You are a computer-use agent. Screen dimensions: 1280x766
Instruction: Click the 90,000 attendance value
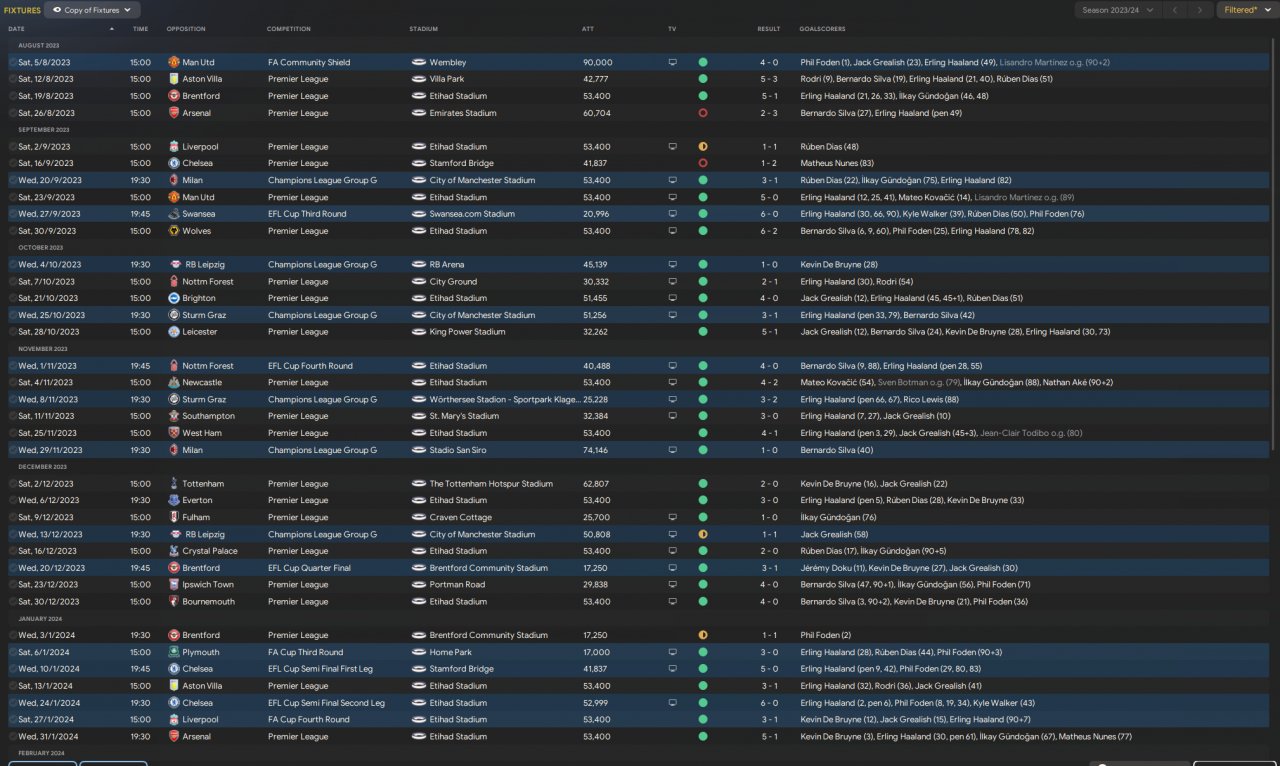(x=598, y=62)
